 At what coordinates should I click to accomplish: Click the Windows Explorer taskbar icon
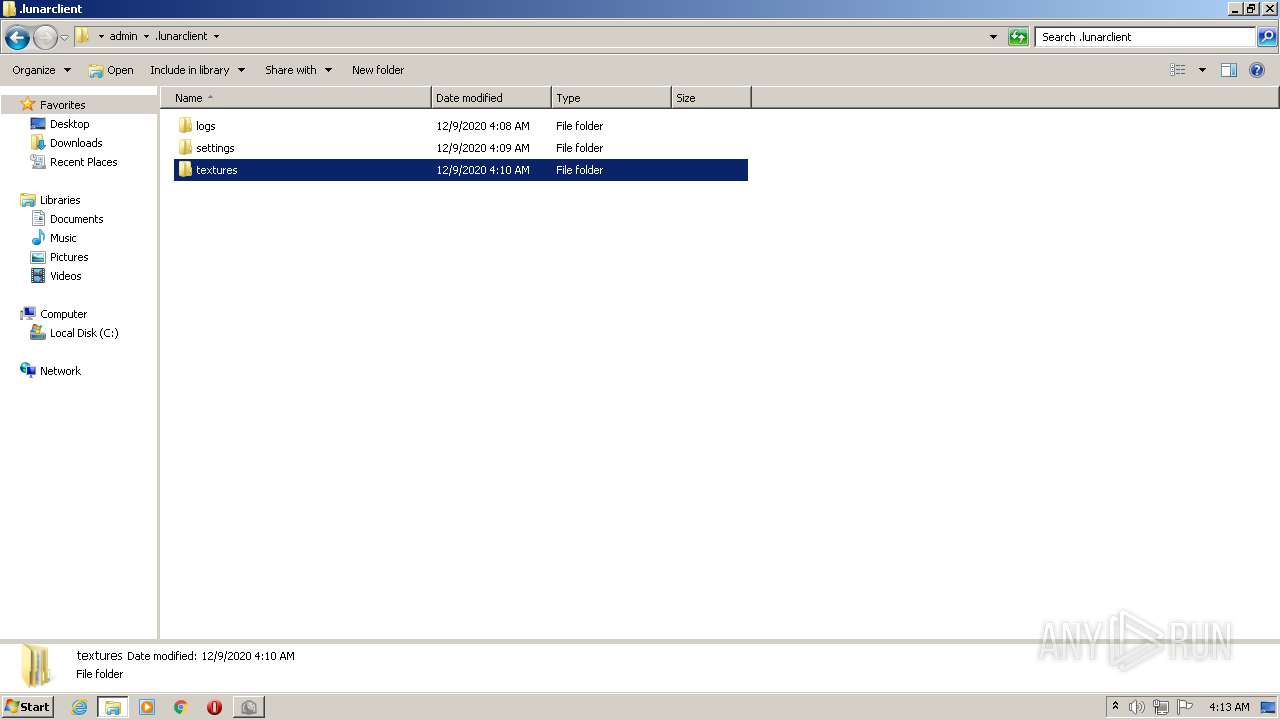pyautogui.click(x=113, y=707)
